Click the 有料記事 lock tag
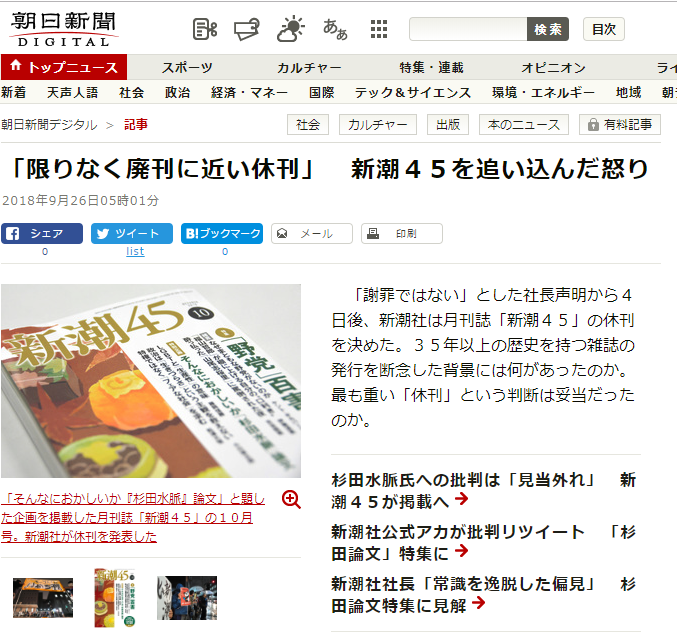 click(620, 125)
